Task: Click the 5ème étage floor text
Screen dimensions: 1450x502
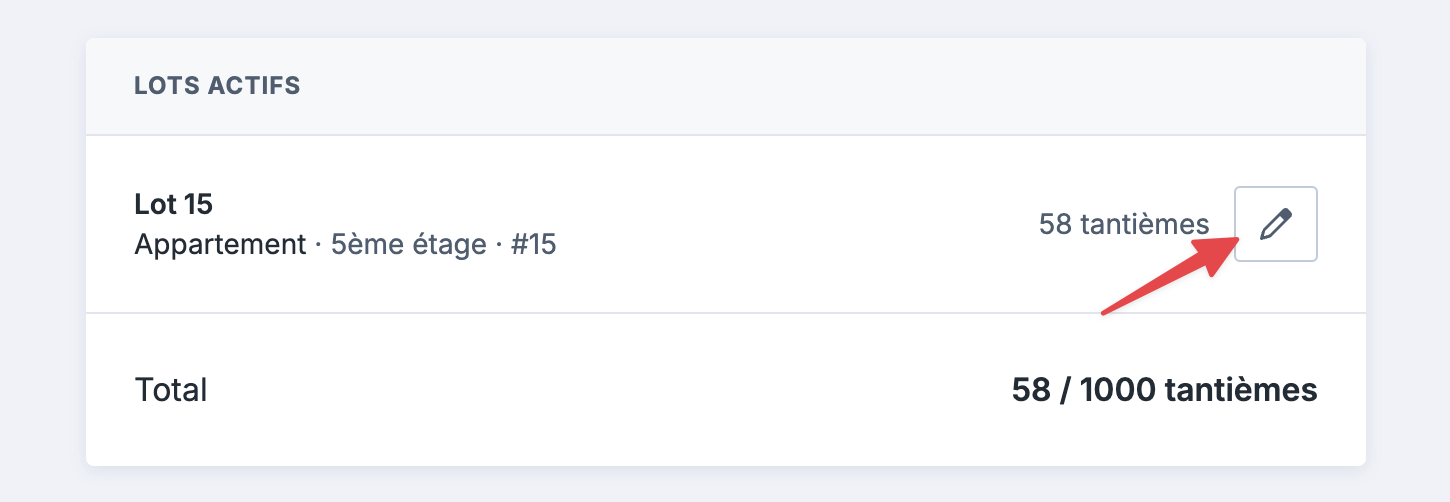Action: point(408,244)
